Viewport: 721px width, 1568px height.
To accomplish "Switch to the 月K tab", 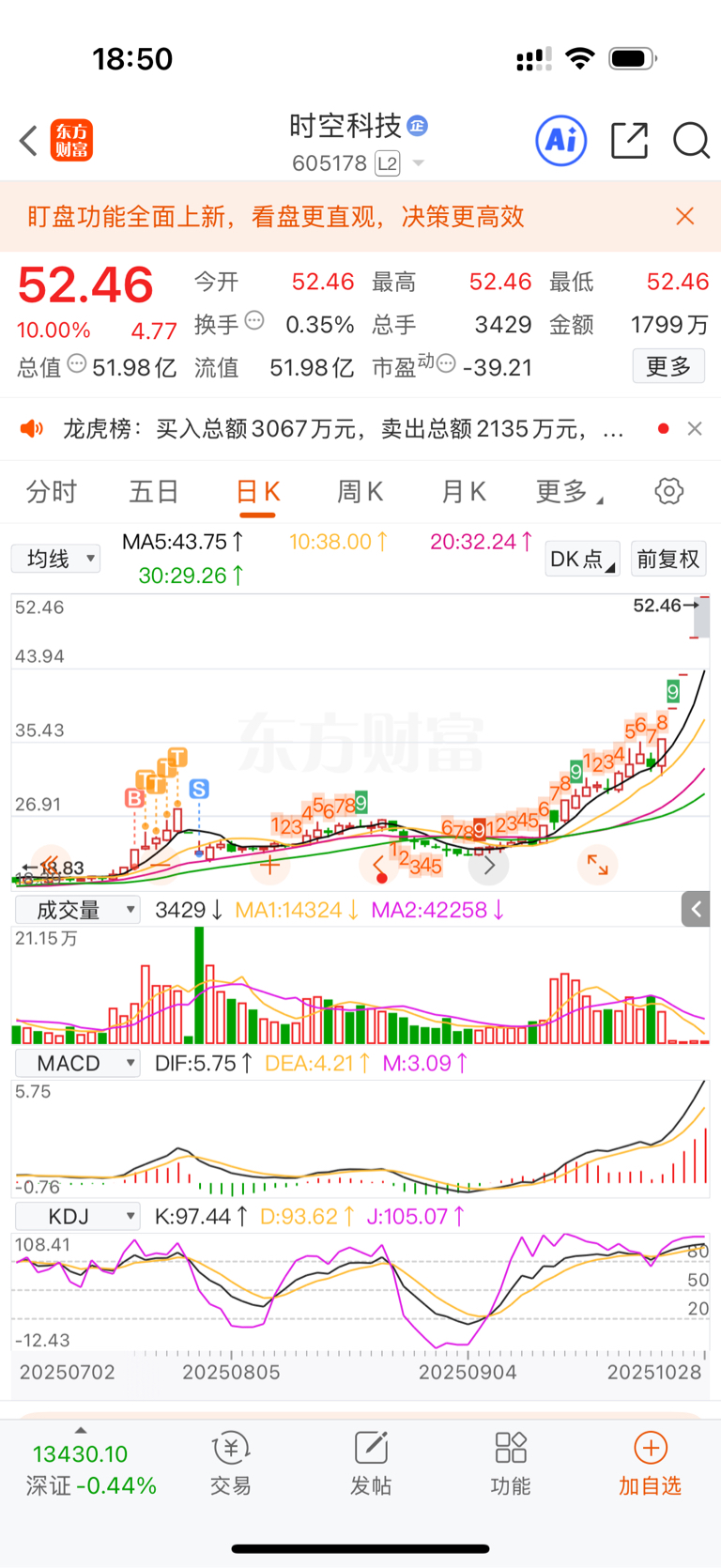I will [x=463, y=491].
